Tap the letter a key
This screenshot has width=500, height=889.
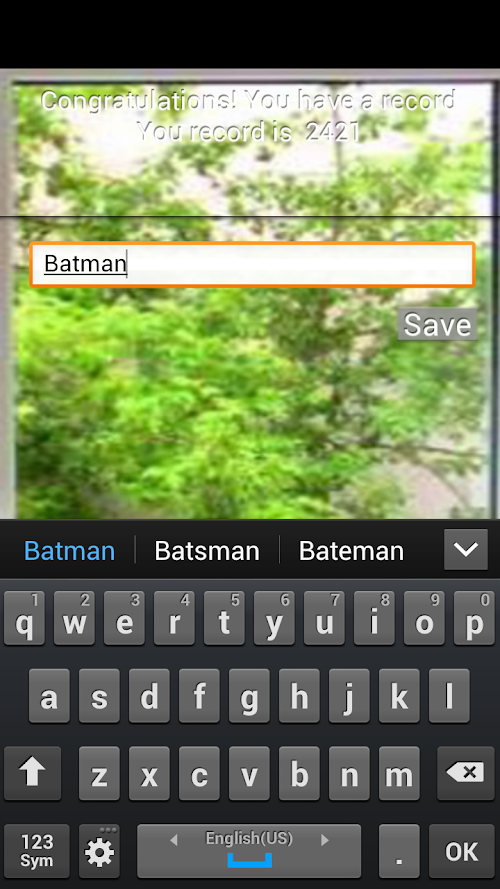[x=49, y=696]
